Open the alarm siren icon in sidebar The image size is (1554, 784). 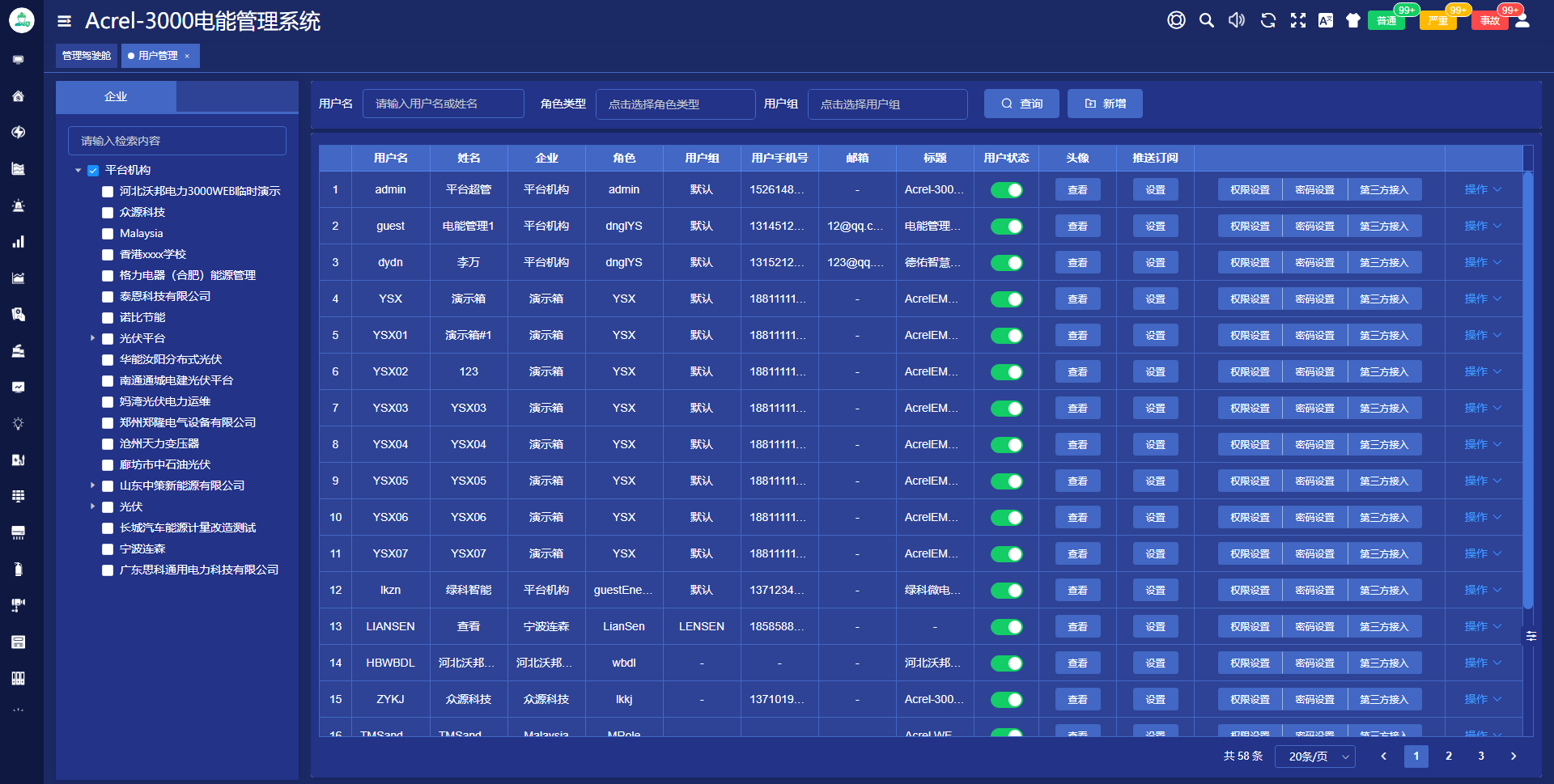pos(19,205)
